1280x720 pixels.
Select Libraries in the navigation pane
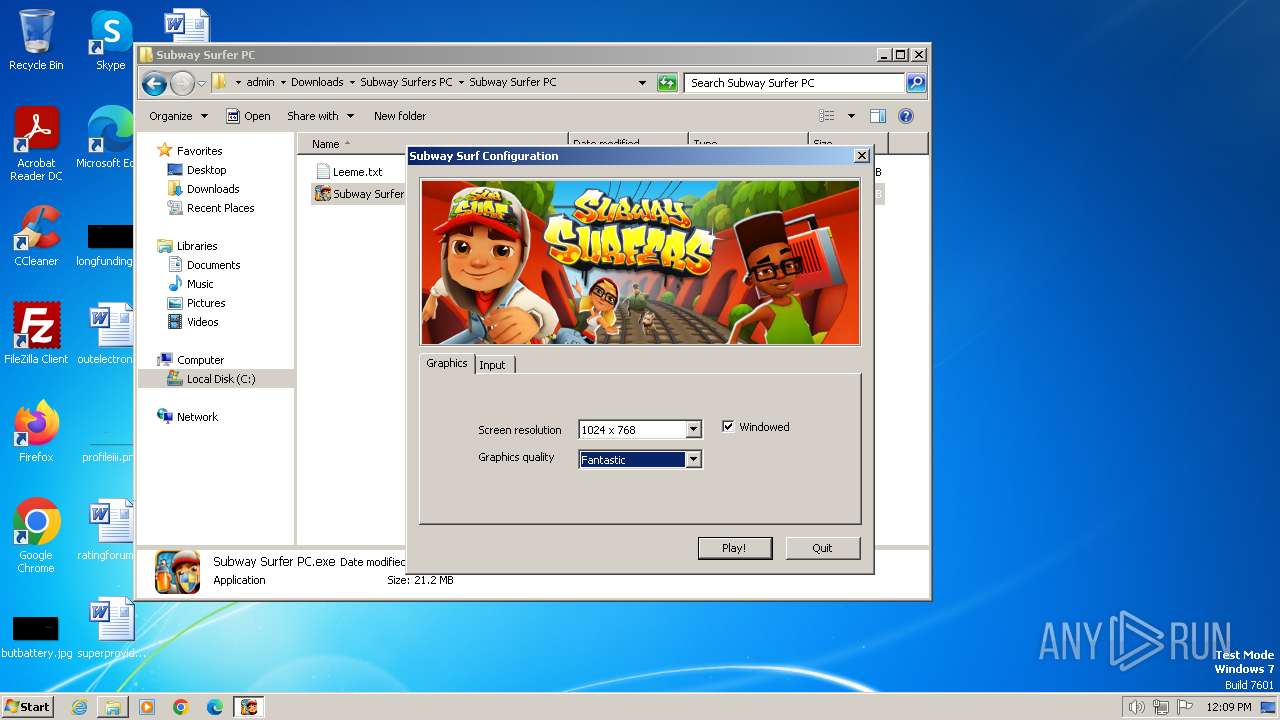[197, 246]
